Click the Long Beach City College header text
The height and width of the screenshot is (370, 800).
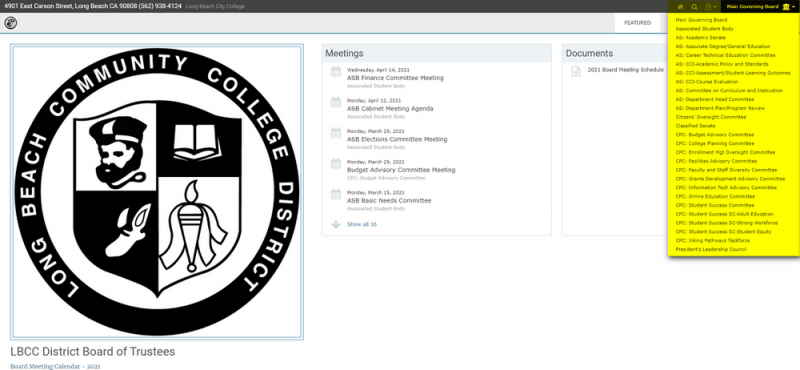(215, 7)
